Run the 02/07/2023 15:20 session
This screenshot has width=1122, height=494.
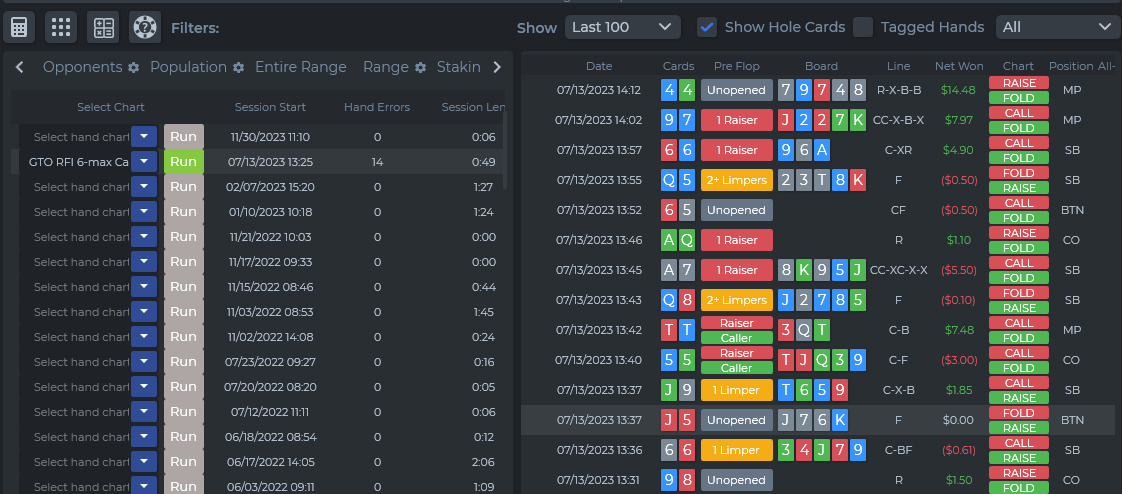[x=183, y=187]
